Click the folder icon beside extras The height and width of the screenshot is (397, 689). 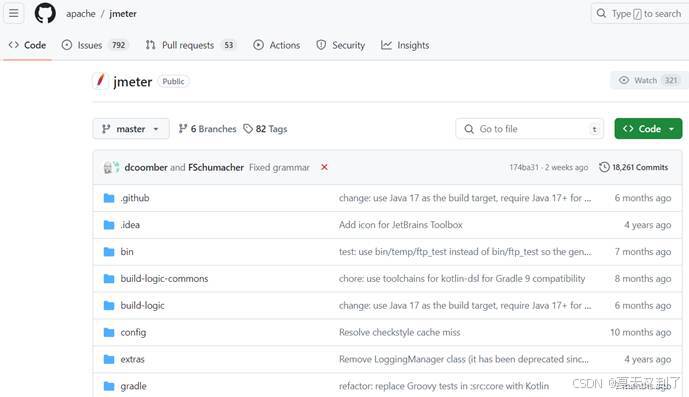pyautogui.click(x=109, y=359)
